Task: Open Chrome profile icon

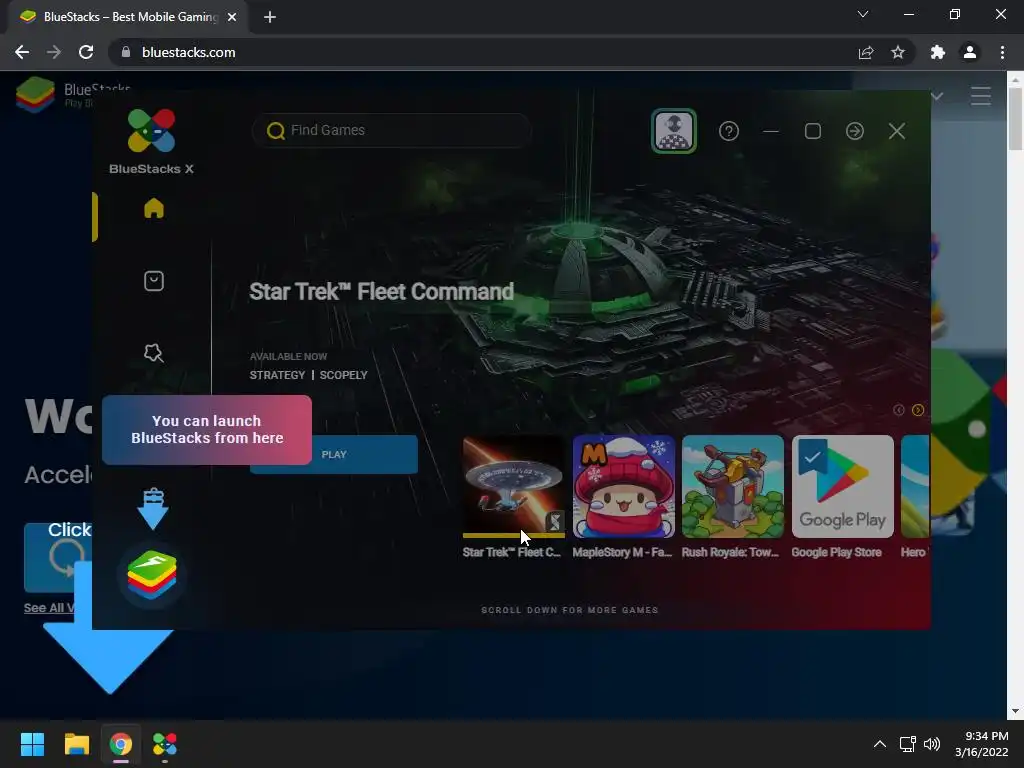Action: pos(970,52)
